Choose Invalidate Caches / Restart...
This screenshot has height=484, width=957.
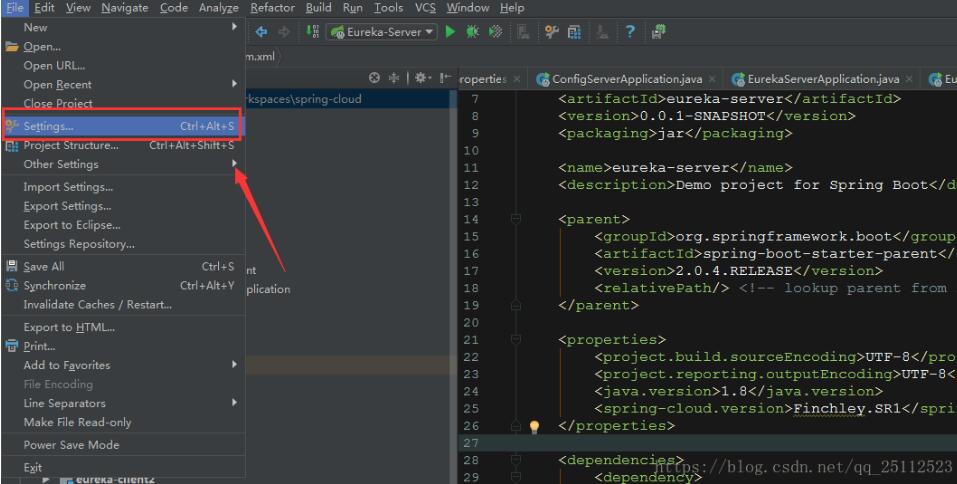(97, 304)
